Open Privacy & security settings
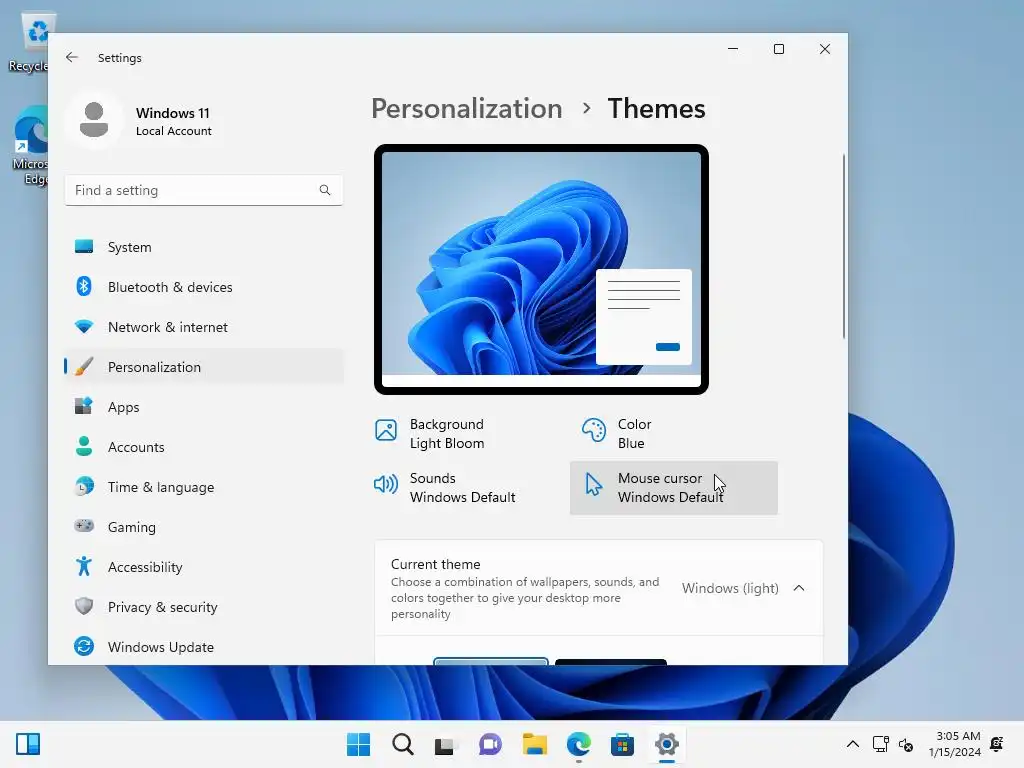Screen dimensions: 1024x768 pyautogui.click(x=204, y=607)
